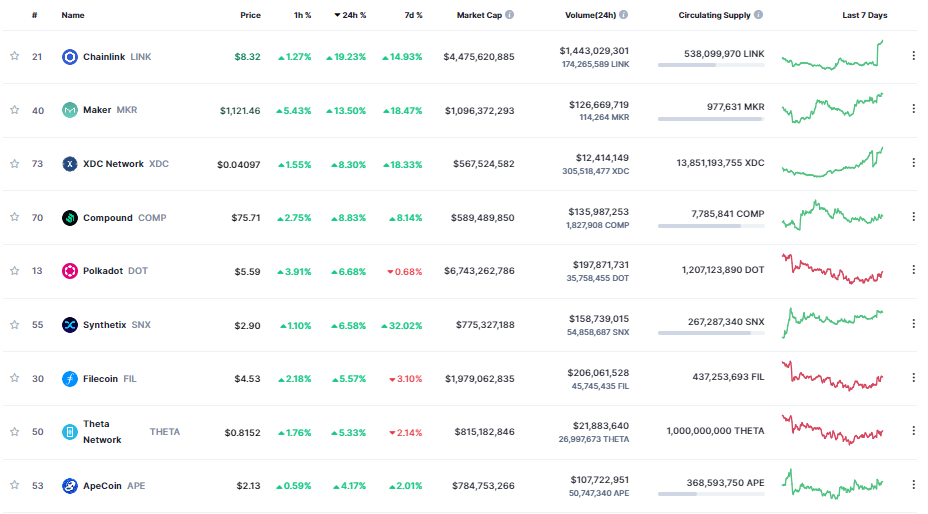Open more options menu for XDC Network row
Screen dimensions: 928x514
click(913, 163)
